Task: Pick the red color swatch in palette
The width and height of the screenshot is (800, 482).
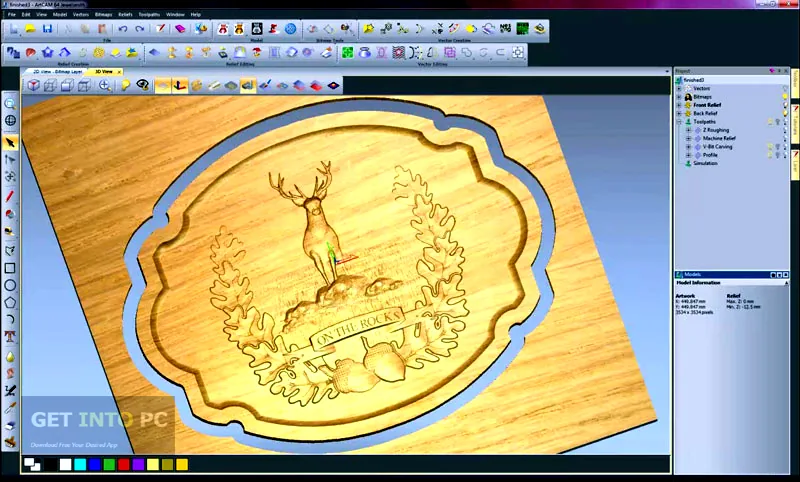Action: [124, 464]
